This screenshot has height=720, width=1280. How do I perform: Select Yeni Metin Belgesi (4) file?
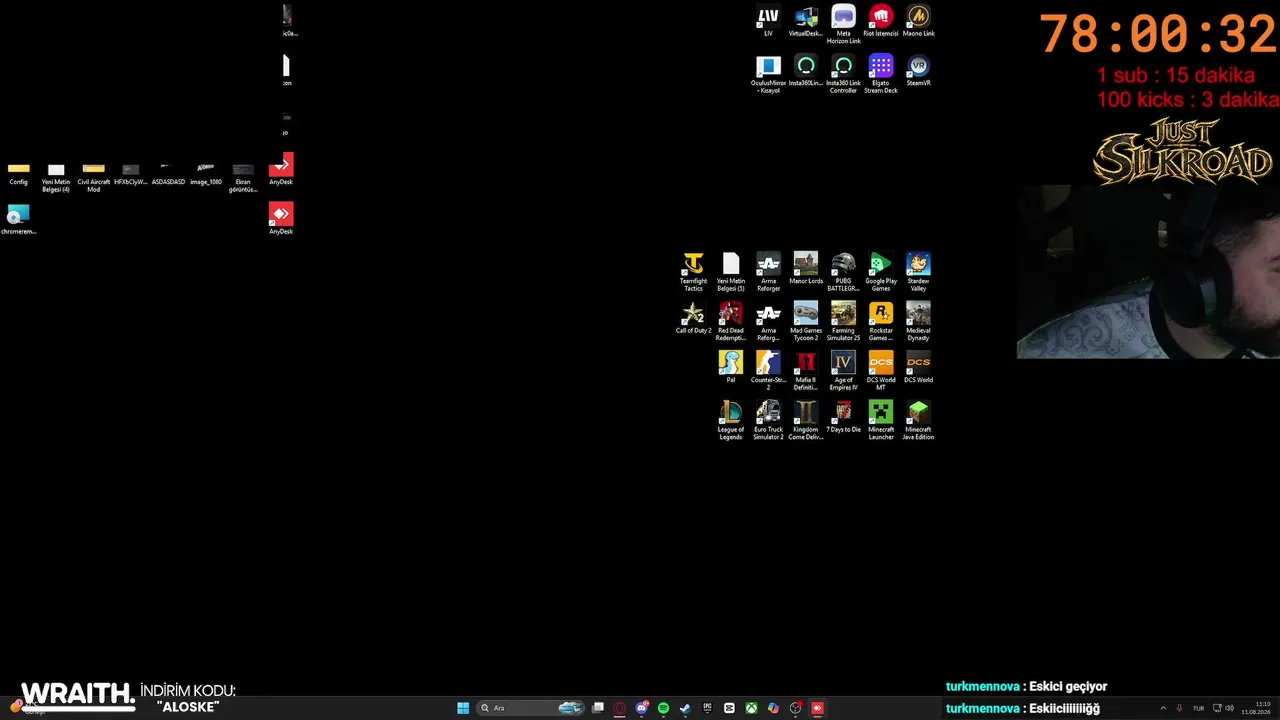56,177
